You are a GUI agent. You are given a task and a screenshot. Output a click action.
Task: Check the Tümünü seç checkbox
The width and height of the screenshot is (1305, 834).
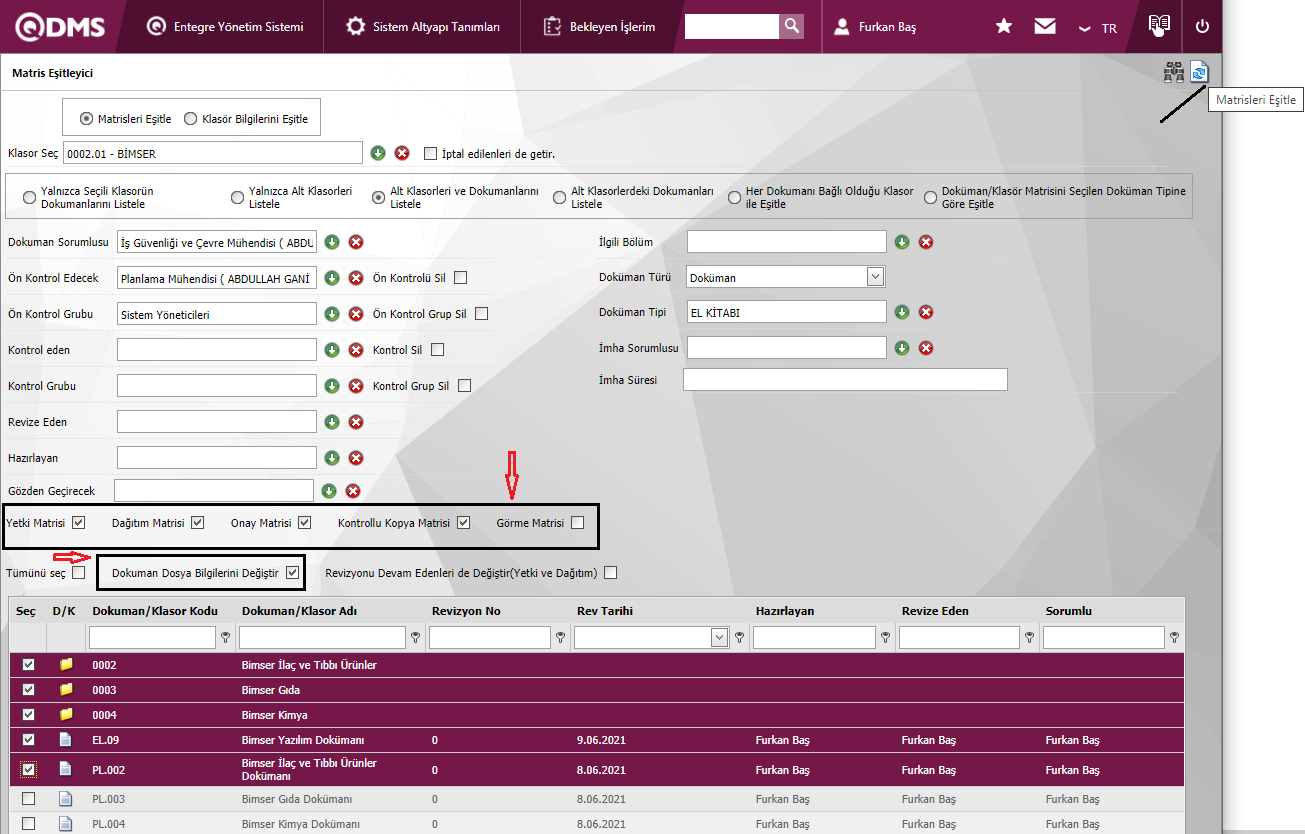pos(79,573)
